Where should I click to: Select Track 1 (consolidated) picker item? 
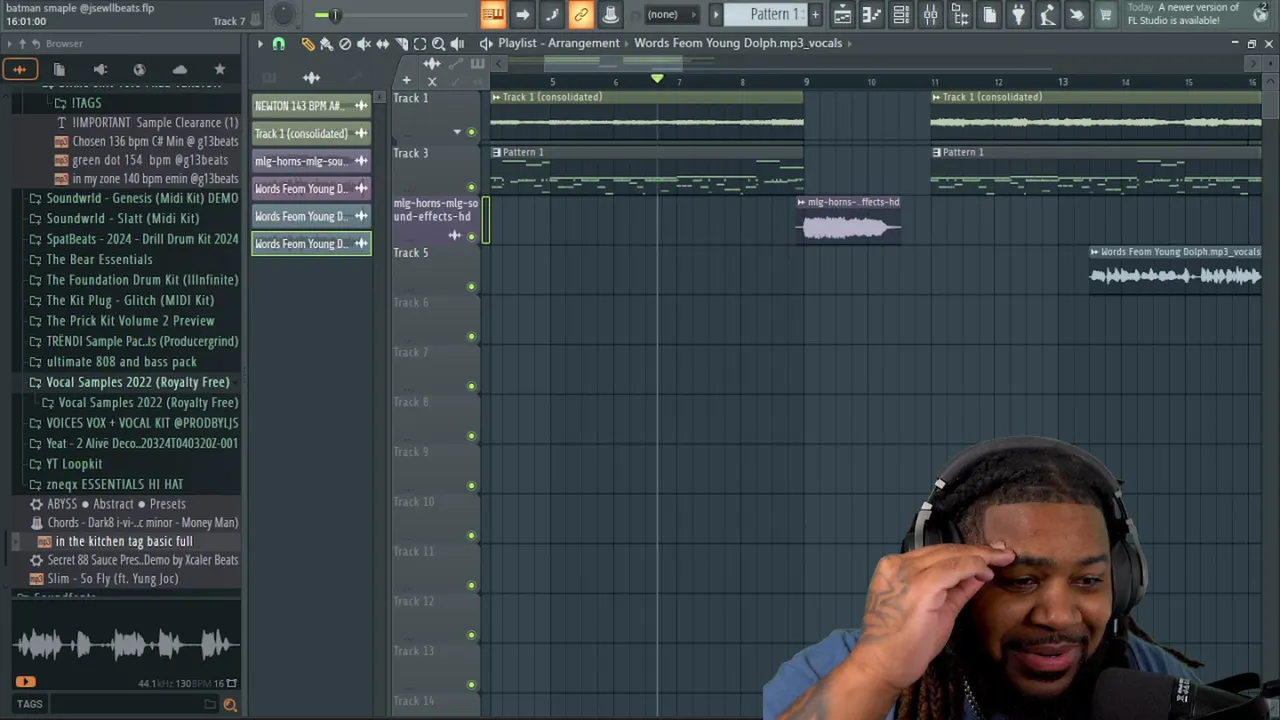[x=311, y=133]
